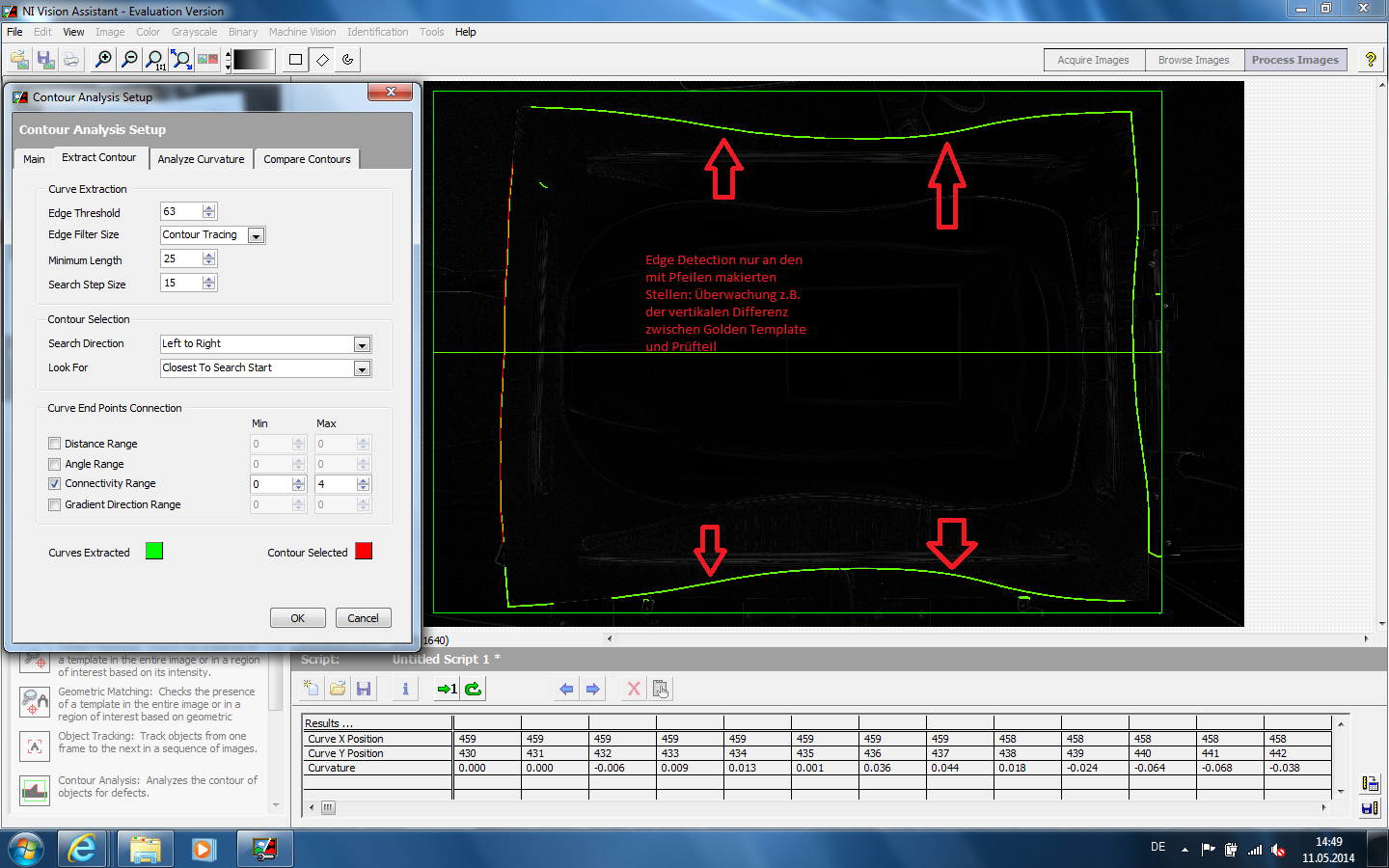Expand the Search Direction dropdown
This screenshot has width=1389, height=868.
[362, 344]
